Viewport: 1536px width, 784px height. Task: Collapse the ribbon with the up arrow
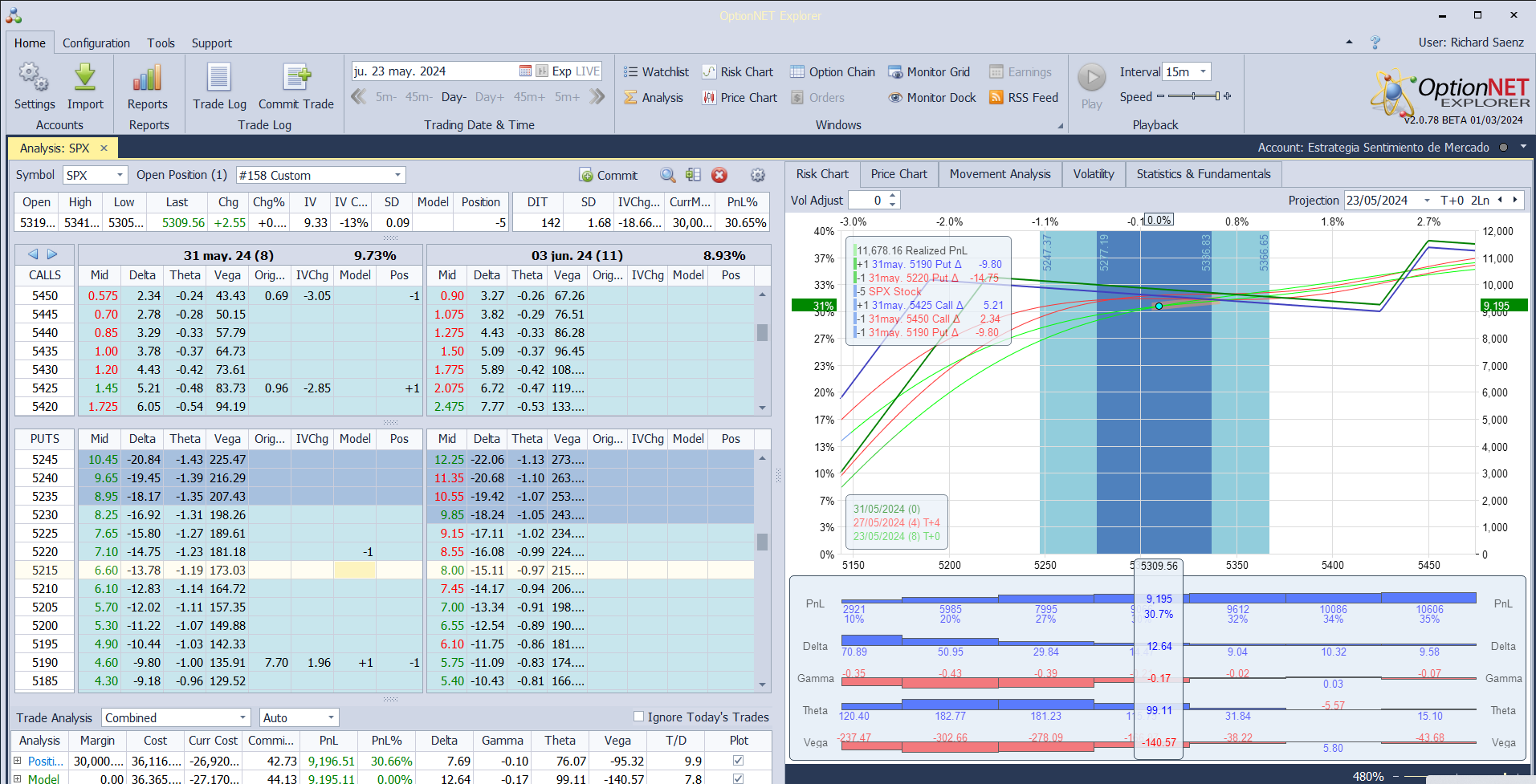1349,43
